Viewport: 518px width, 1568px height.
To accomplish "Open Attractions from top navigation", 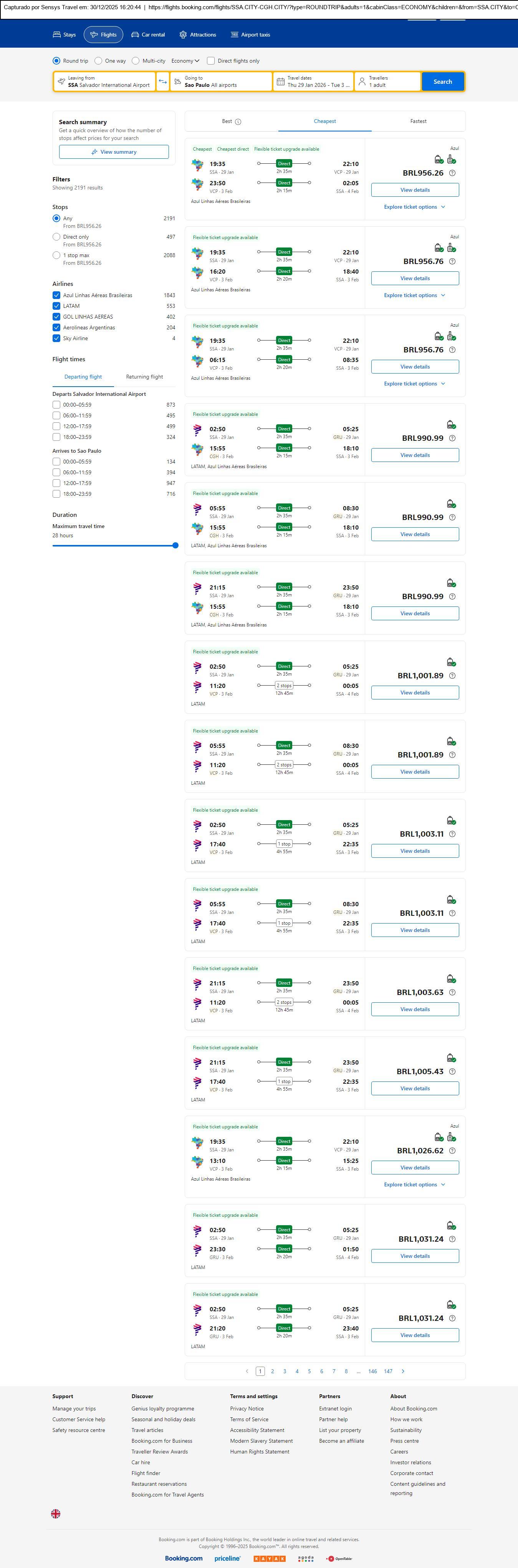I will point(198,35).
